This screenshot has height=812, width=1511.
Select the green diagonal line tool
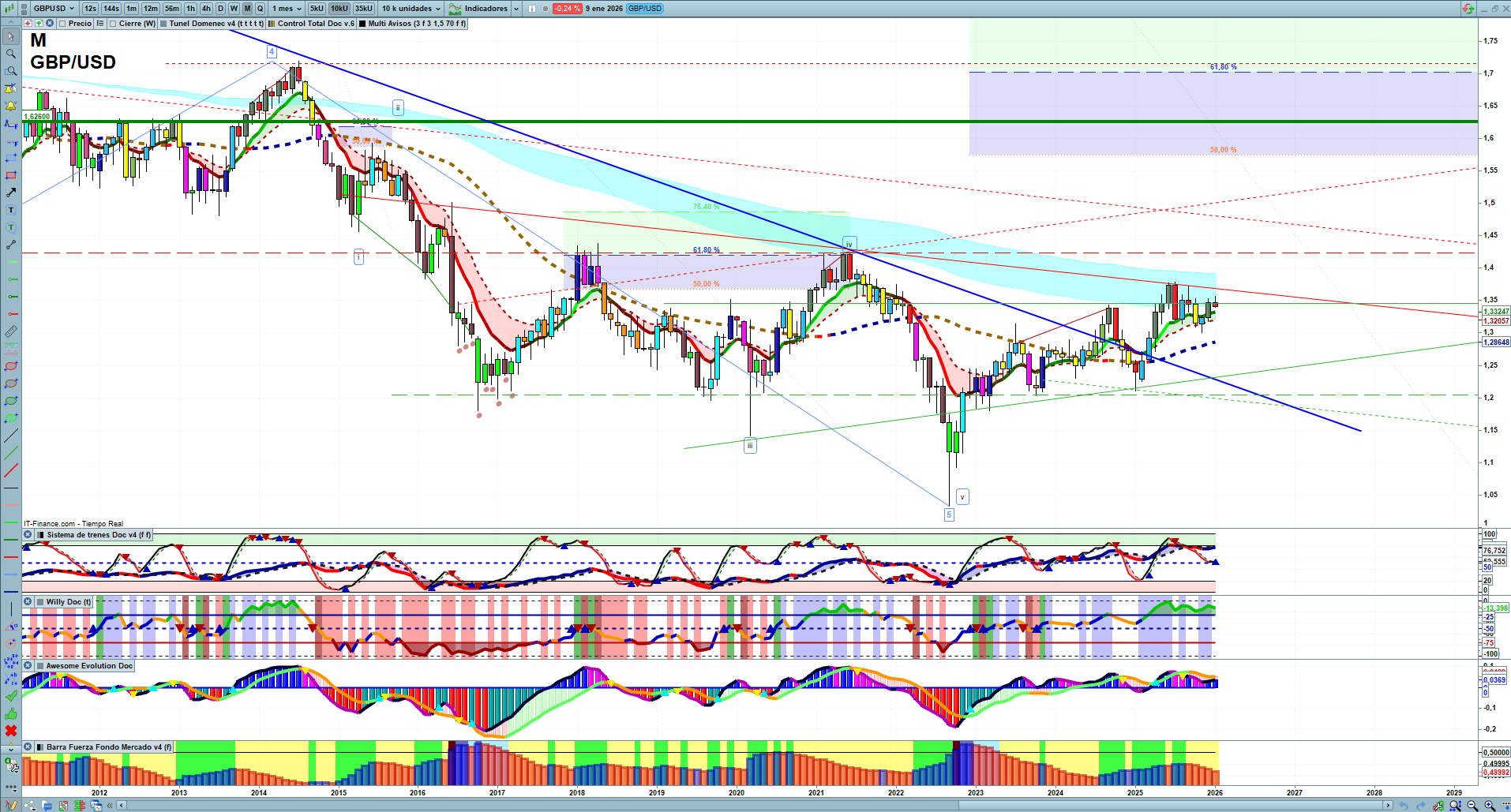click(11, 453)
